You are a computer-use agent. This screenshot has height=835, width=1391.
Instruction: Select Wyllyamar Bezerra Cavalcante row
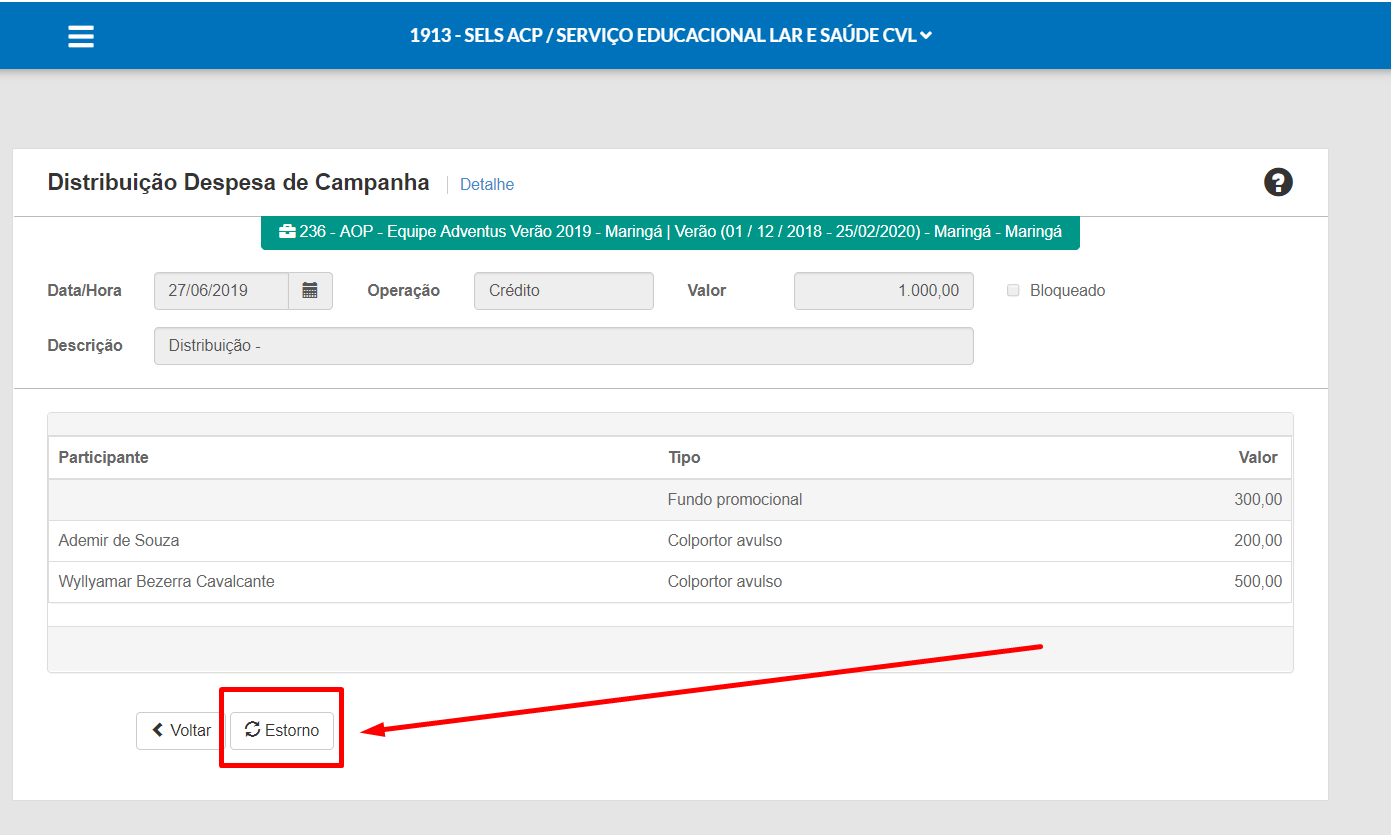point(670,581)
